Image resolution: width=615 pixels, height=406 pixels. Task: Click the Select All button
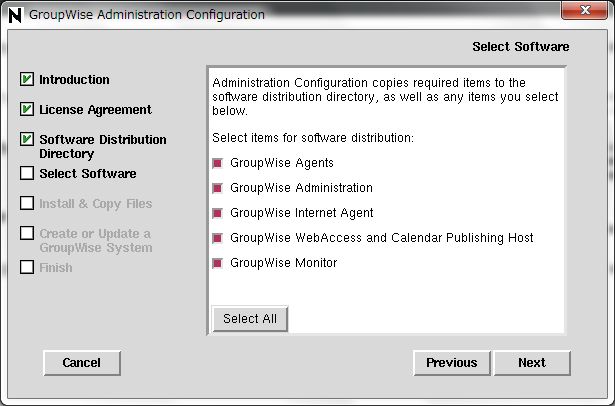[x=250, y=319]
